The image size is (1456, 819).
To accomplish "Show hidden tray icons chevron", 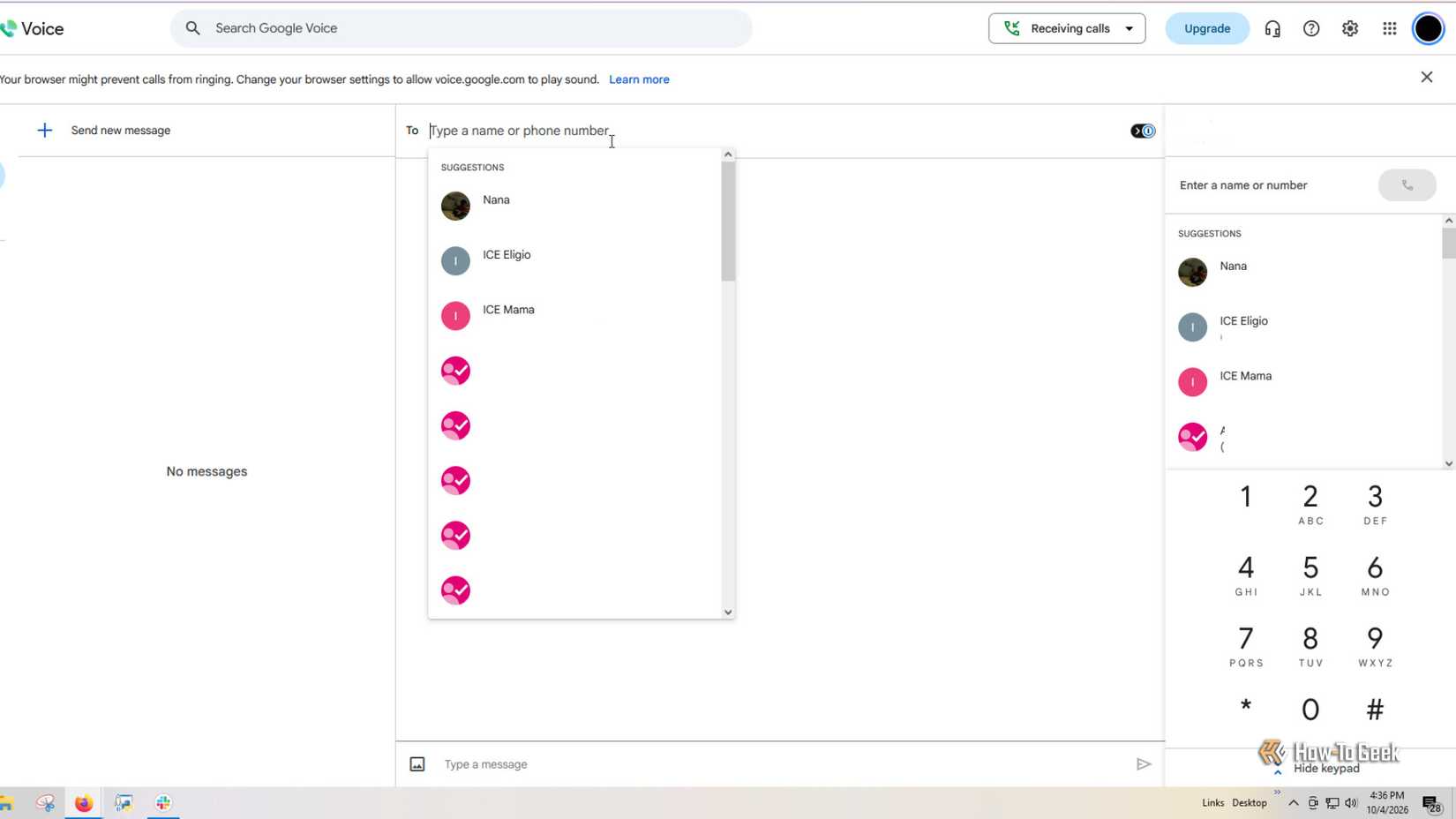I will click(x=1294, y=803).
